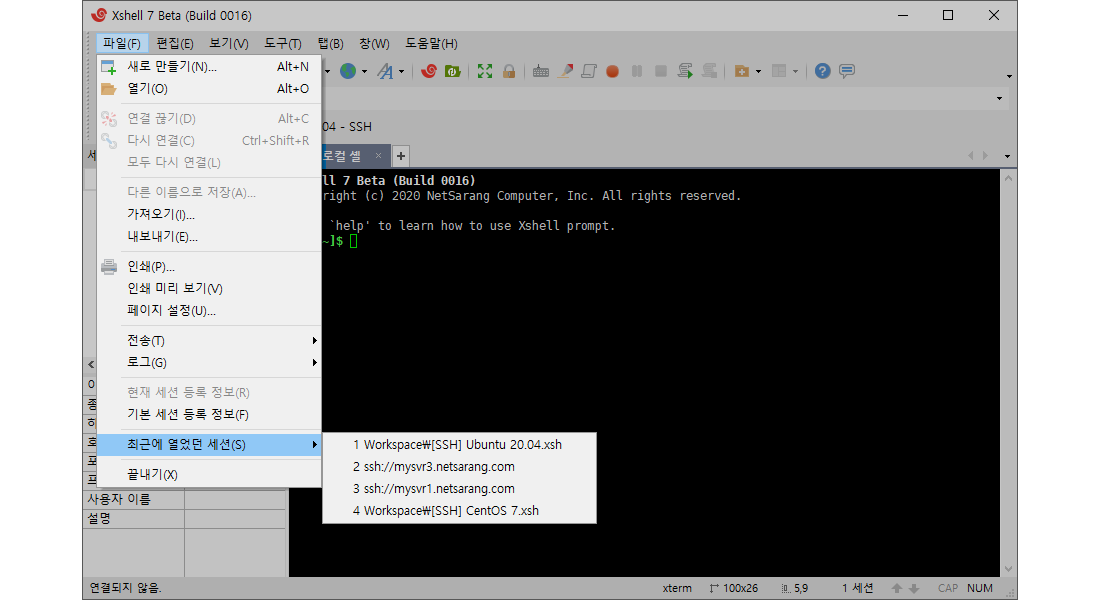Open the globe icon dropdown arrow
This screenshot has width=1100, height=600.
[x=364, y=72]
